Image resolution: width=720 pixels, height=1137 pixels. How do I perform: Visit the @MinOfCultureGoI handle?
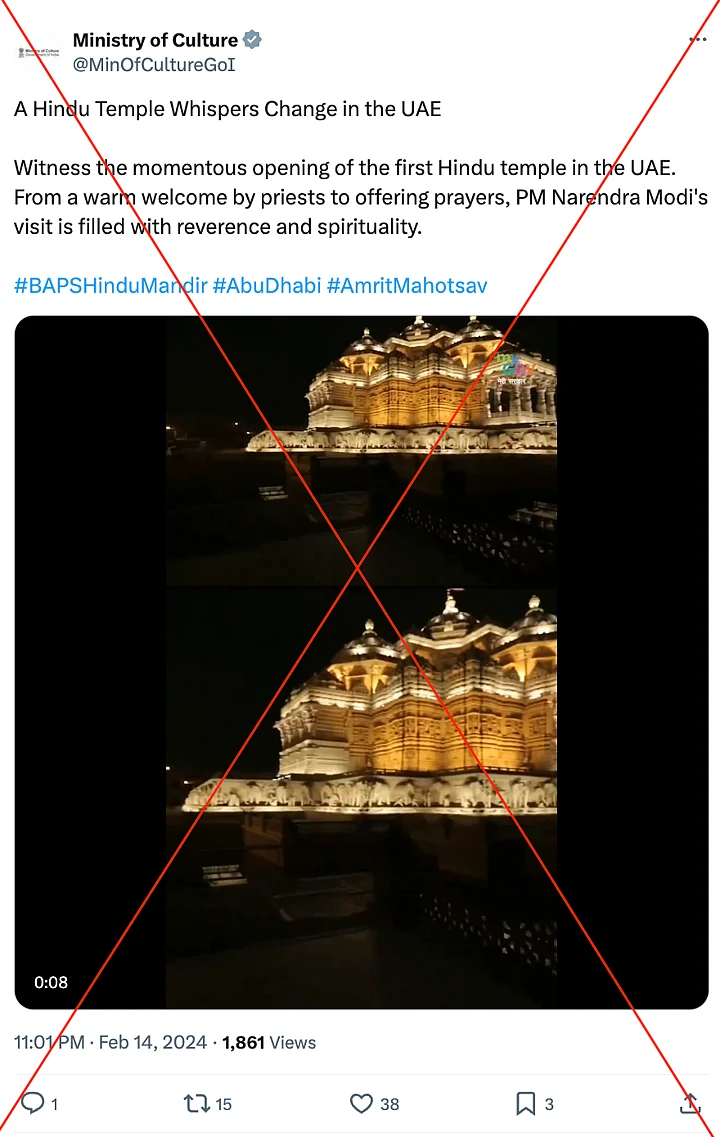pyautogui.click(x=154, y=65)
